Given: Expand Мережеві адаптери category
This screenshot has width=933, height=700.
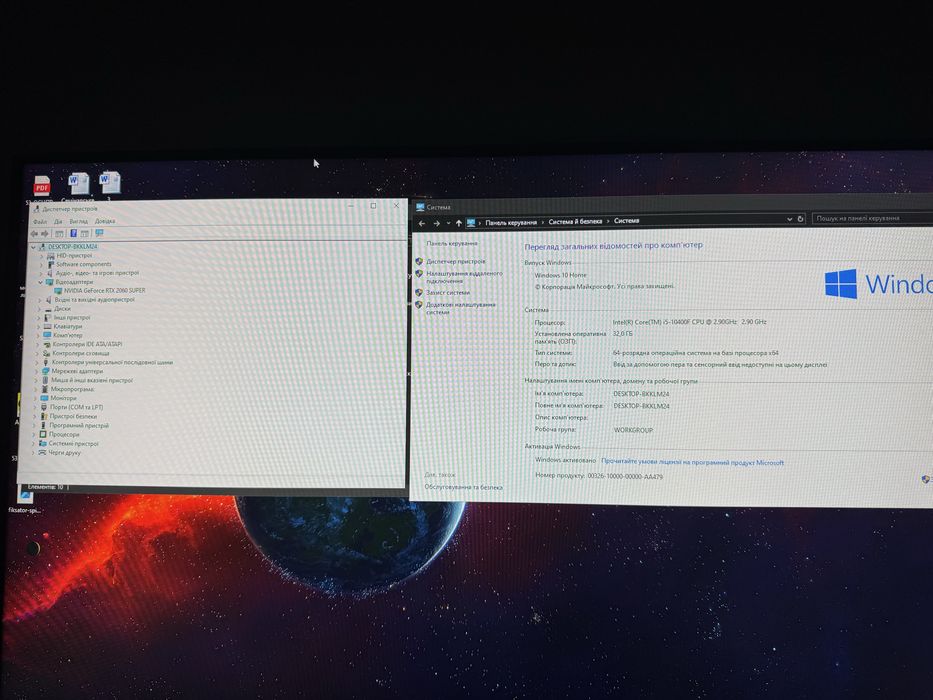Looking at the screenshot, I should tap(36, 371).
